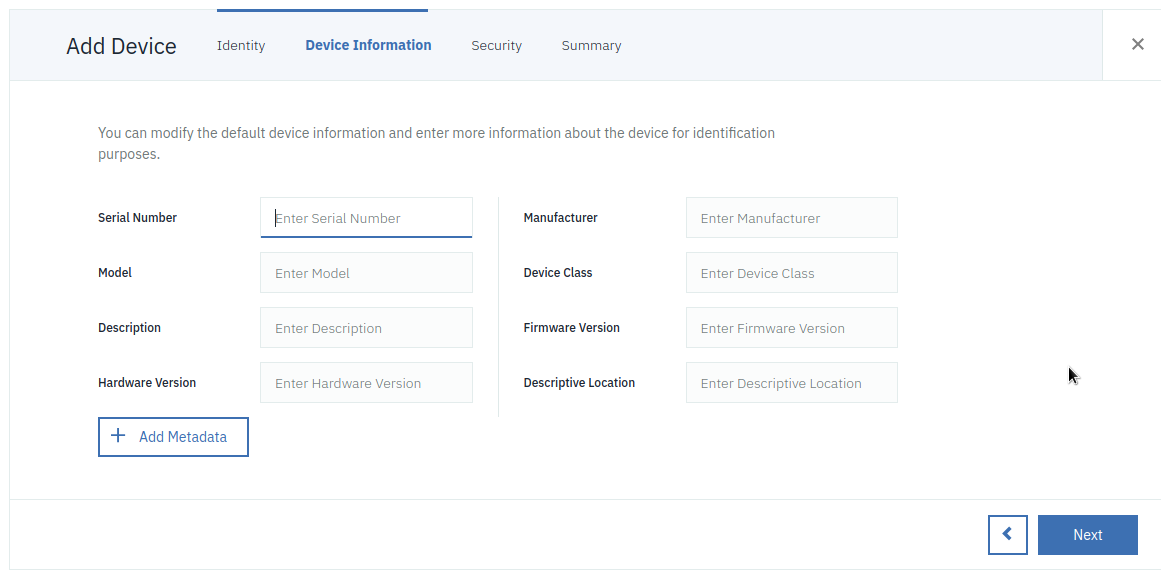Select the Device Information tab
This screenshot has height=574, width=1161.
click(x=368, y=45)
